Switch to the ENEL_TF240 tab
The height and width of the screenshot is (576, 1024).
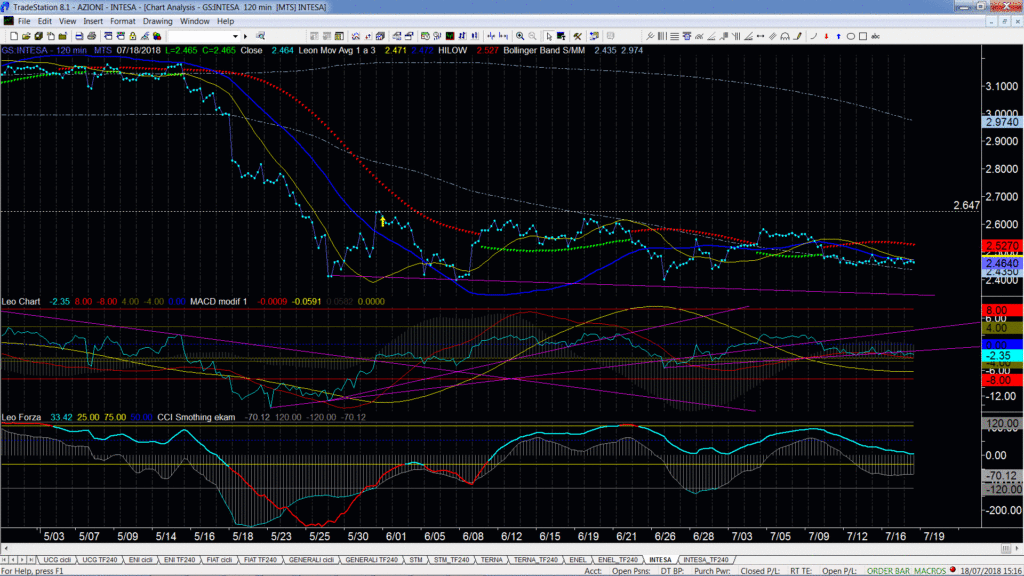pos(618,560)
